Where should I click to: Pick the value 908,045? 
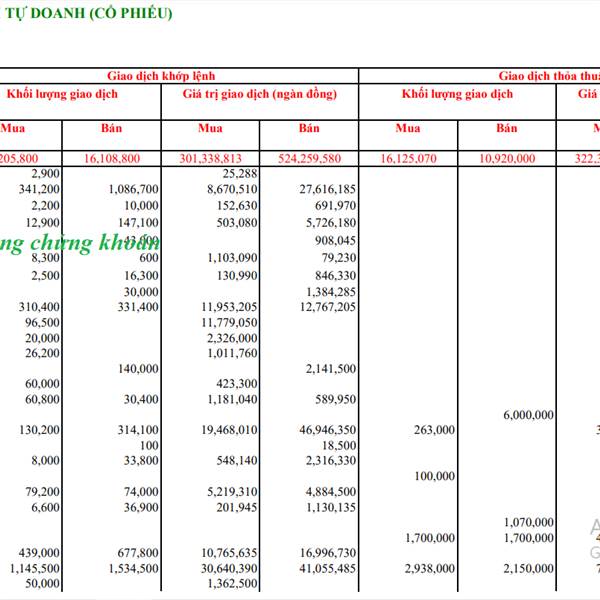point(336,240)
